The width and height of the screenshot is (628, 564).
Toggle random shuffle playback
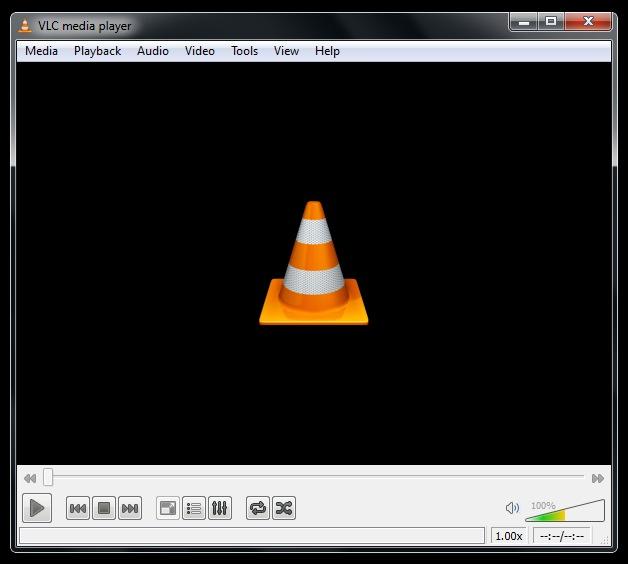pyautogui.click(x=284, y=509)
